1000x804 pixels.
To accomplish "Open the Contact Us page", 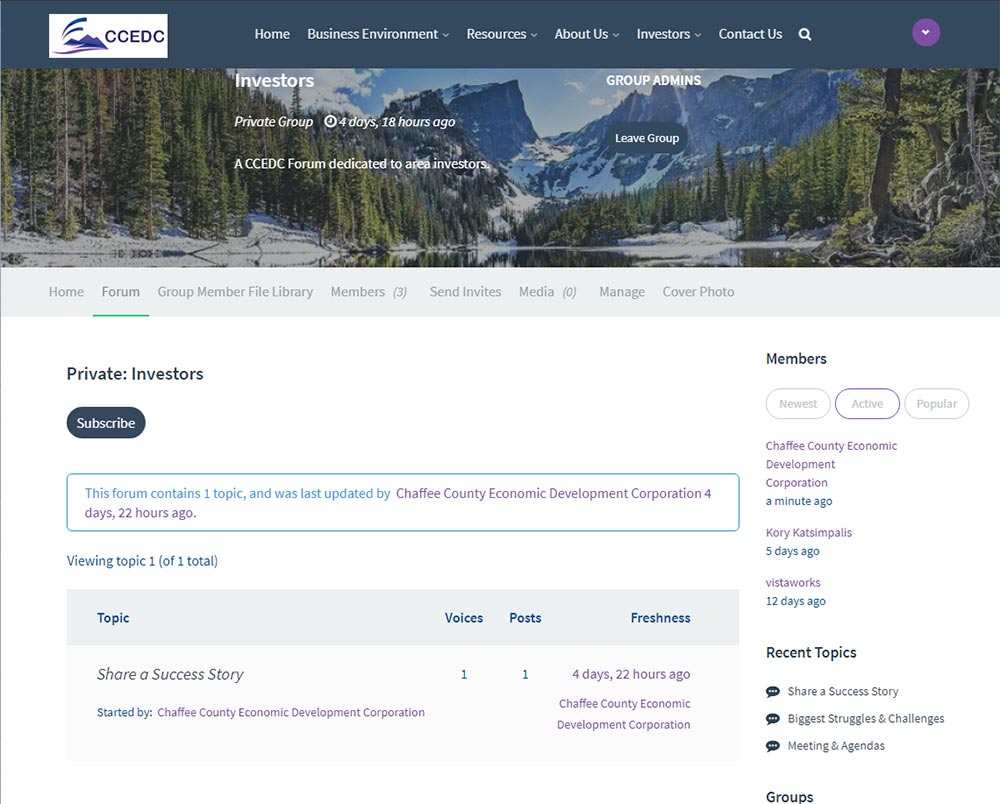I will click(750, 34).
